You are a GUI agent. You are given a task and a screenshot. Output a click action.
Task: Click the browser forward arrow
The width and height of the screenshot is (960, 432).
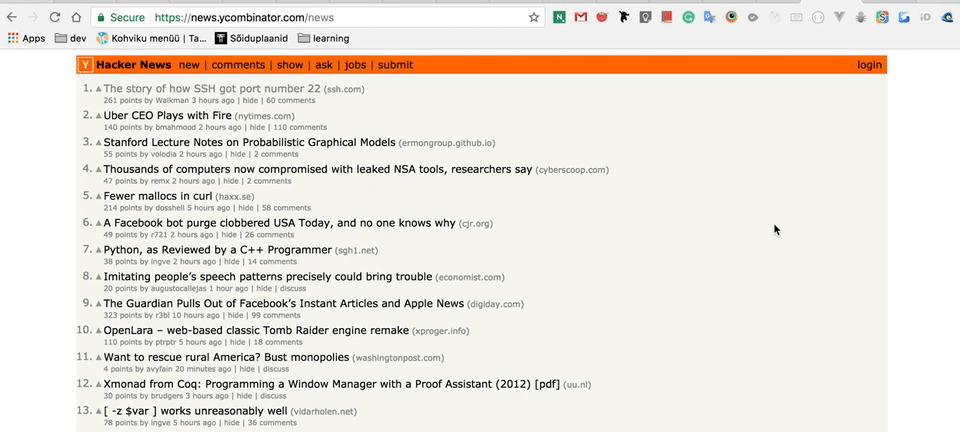(33, 18)
